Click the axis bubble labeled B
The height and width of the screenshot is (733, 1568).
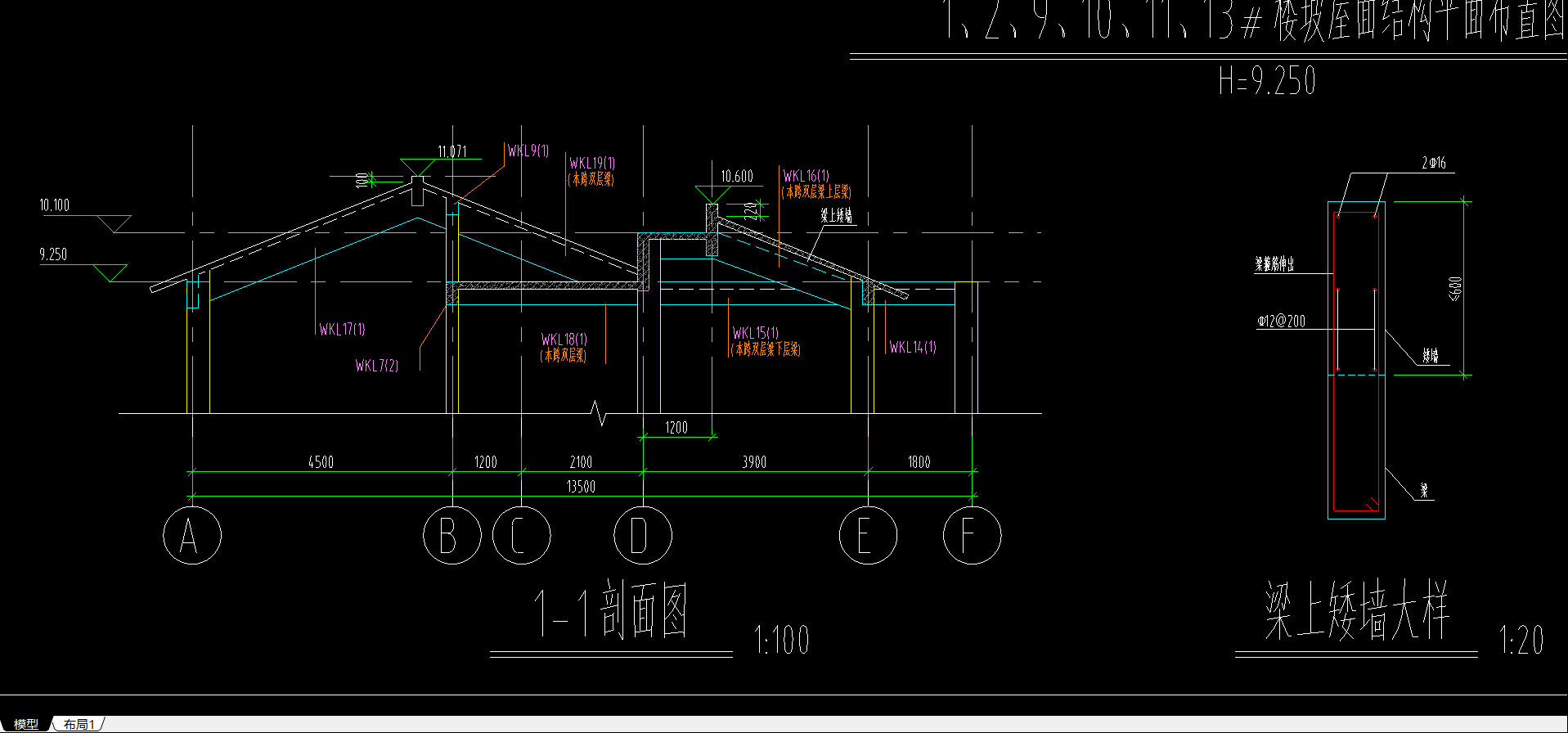pyautogui.click(x=452, y=536)
